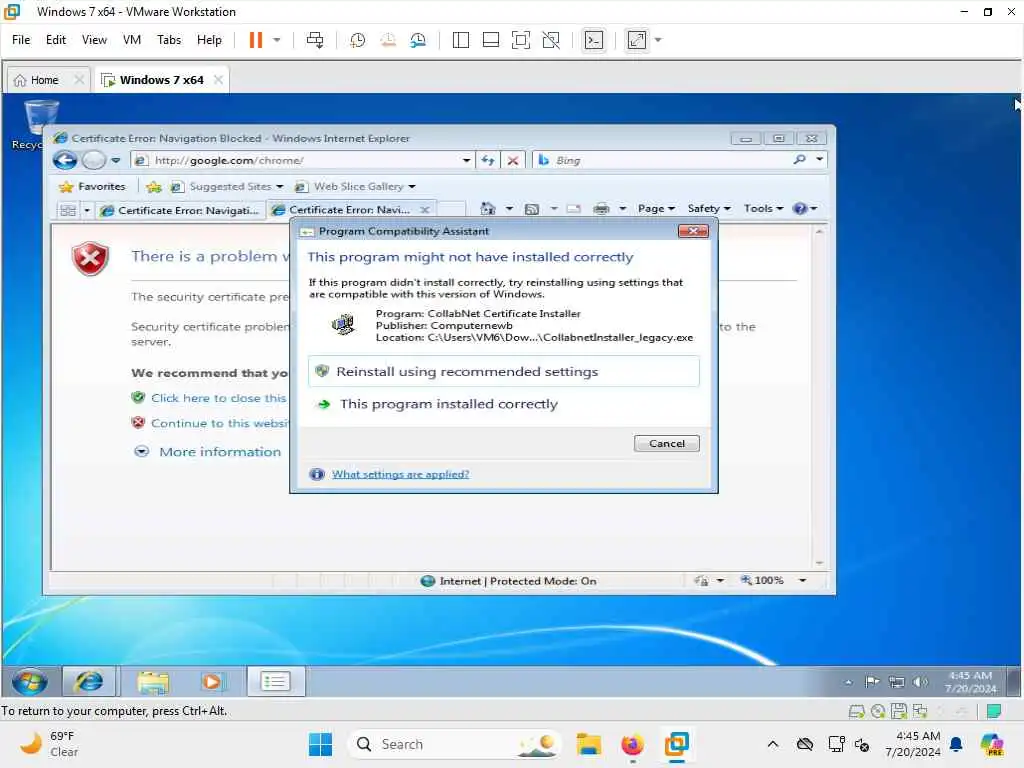This screenshot has width=1024, height=768.
Task: Click the Show desktop strip in guest taskbar
Action: click(x=1014, y=682)
